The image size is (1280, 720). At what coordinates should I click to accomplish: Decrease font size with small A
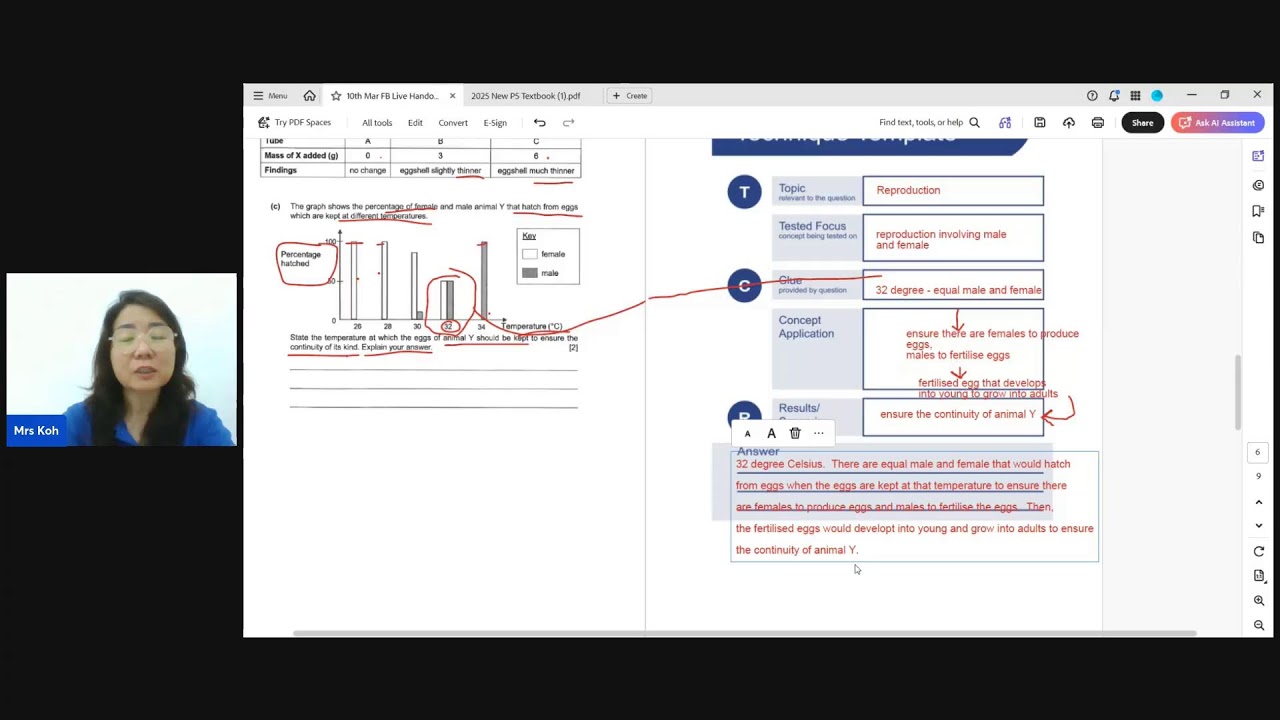747,434
